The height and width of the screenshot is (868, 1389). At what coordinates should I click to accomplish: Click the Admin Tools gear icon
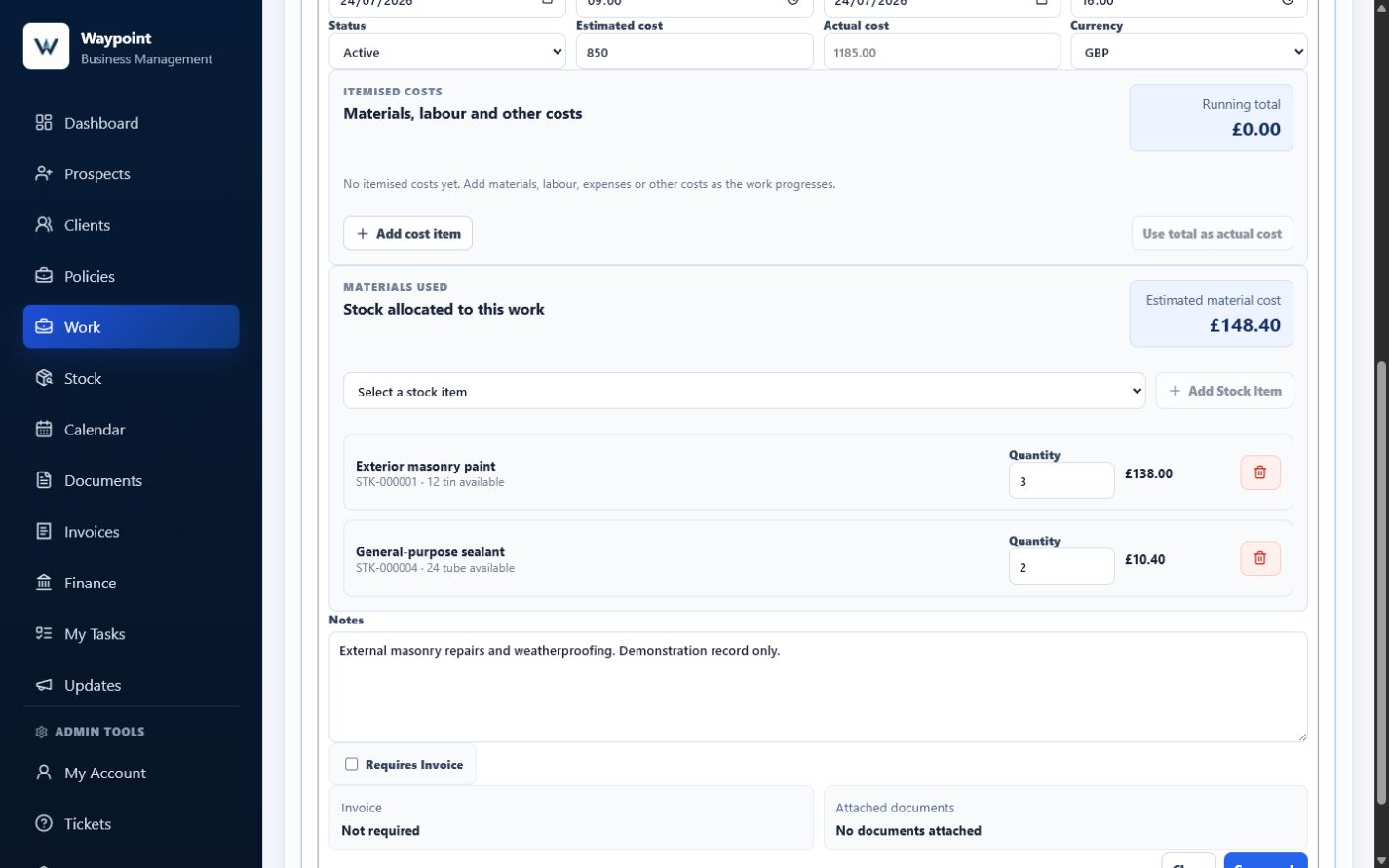41,732
